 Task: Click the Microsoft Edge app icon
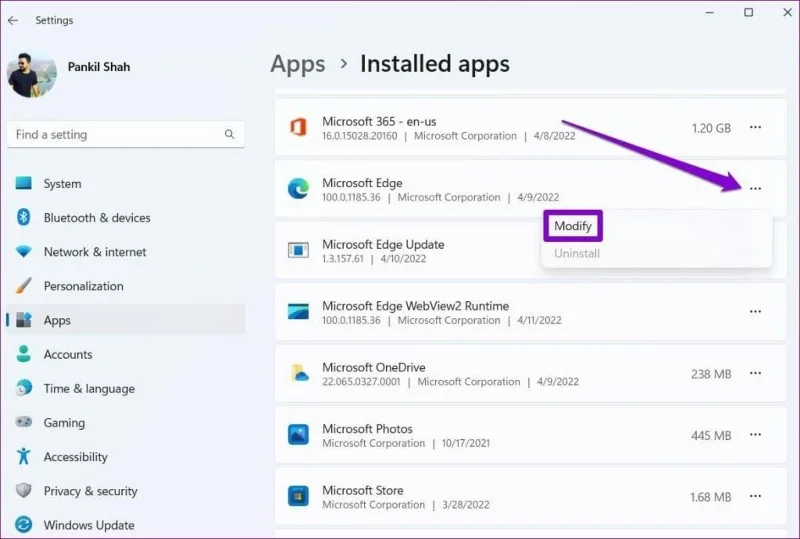(x=298, y=189)
